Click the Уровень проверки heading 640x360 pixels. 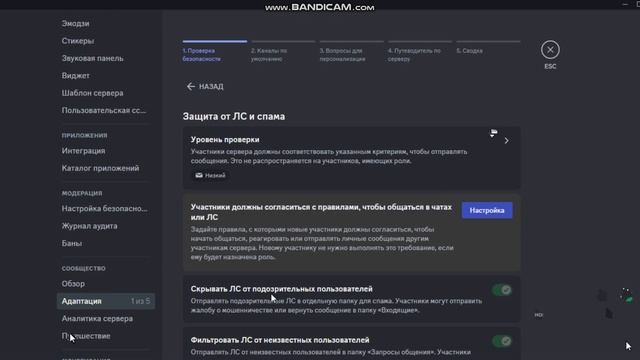[x=225, y=140]
